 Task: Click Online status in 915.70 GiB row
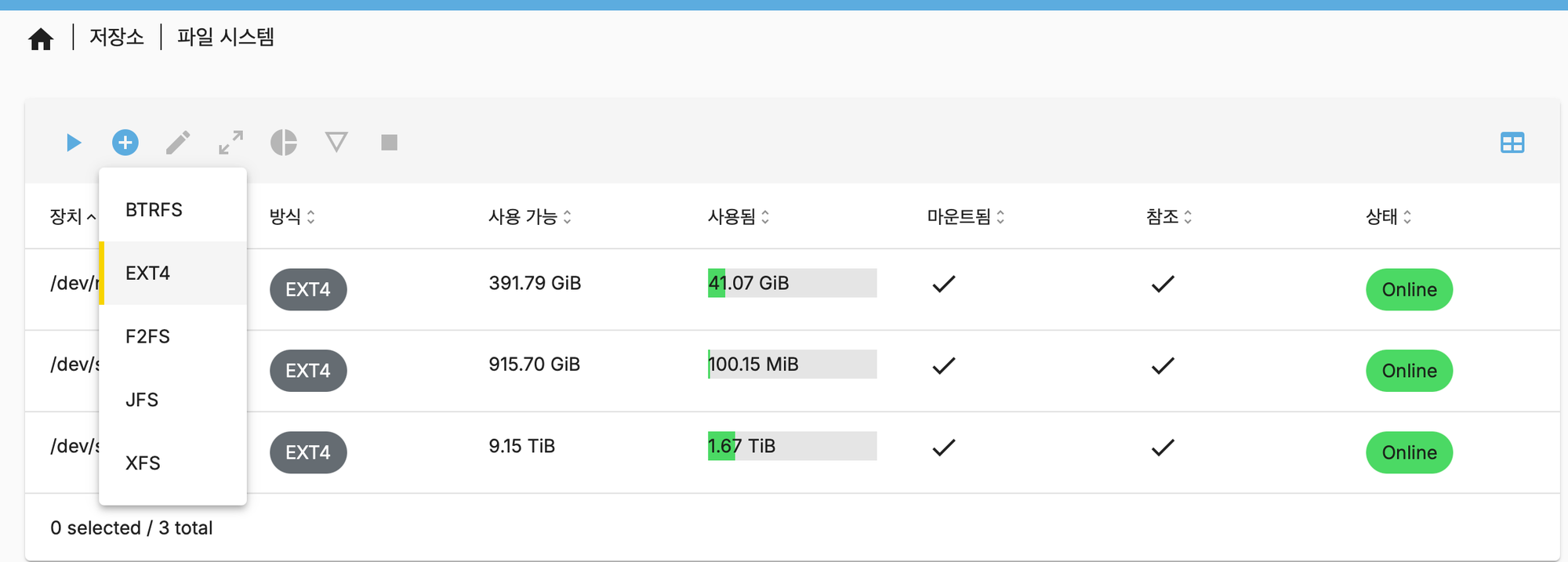click(x=1409, y=371)
